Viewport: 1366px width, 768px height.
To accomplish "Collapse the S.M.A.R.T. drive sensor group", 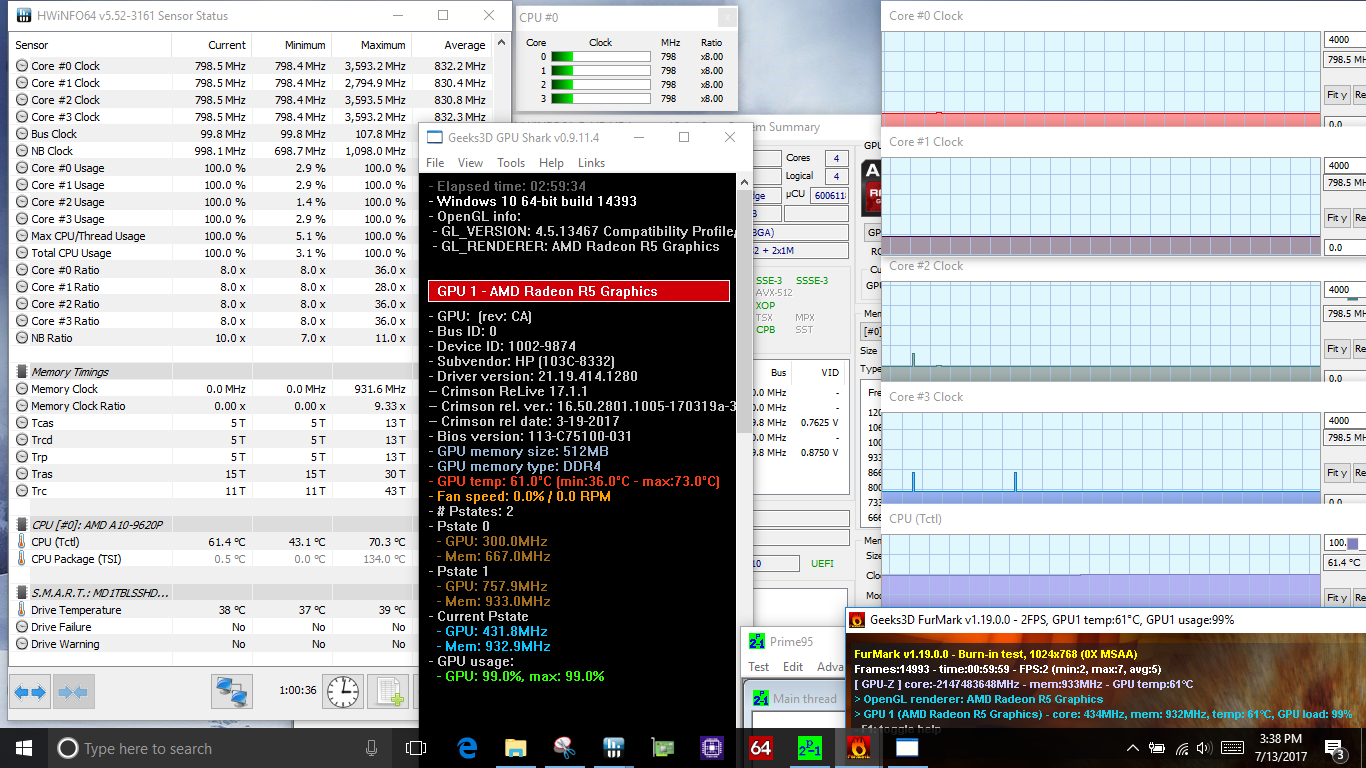I will pyautogui.click(x=23, y=593).
